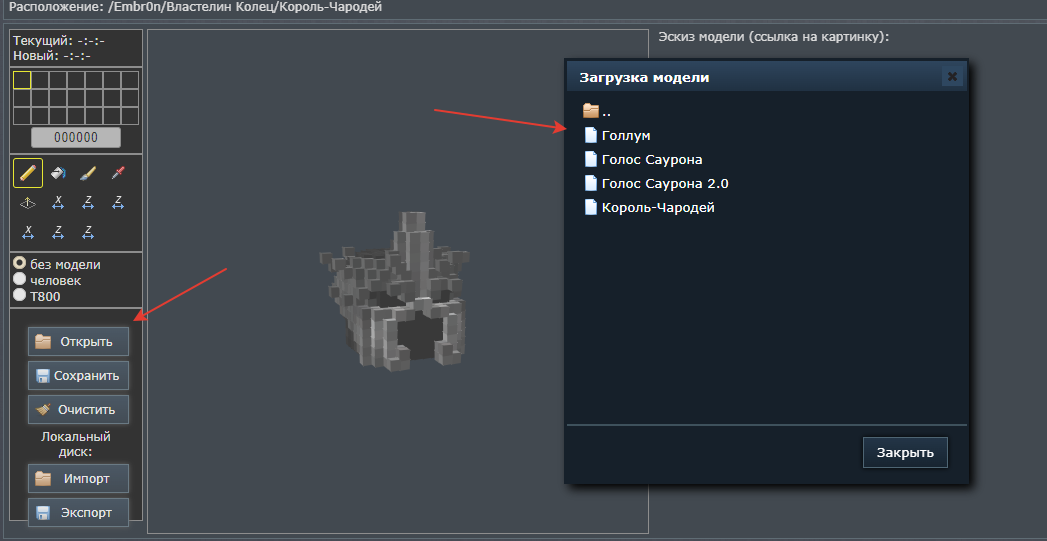Image resolution: width=1047 pixels, height=541 pixels.
Task: Select the 'без модели' radio option
Action: click(x=19, y=264)
